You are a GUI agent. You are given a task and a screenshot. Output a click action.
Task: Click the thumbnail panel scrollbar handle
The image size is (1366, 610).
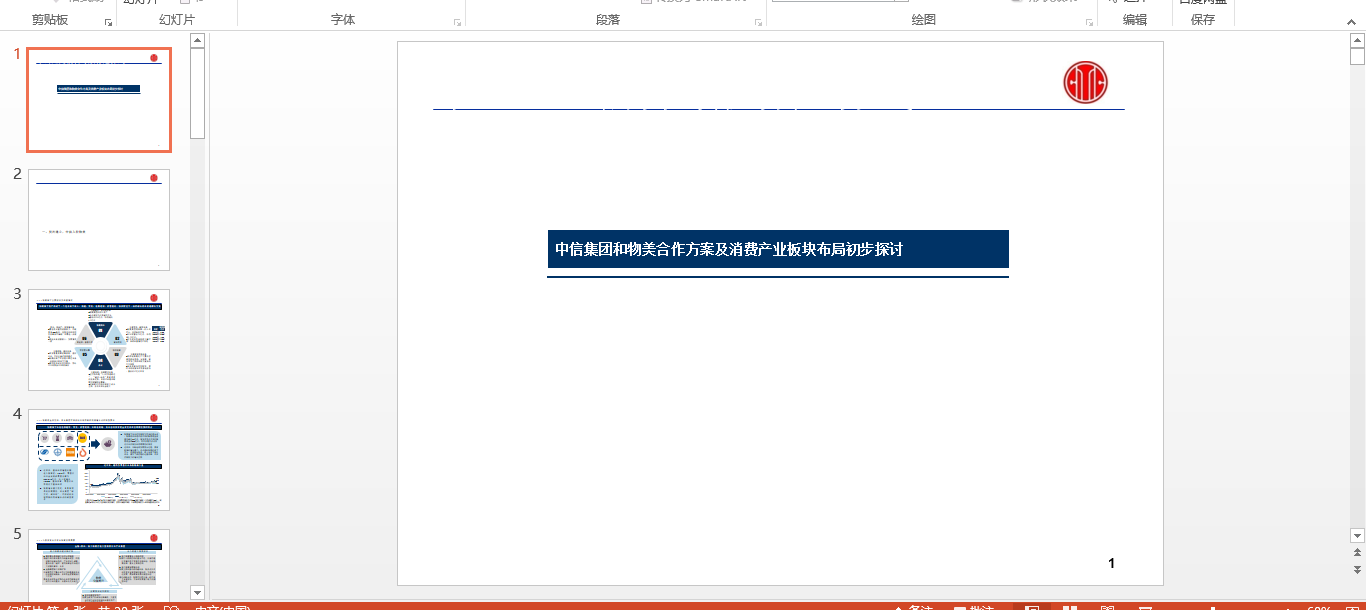[x=197, y=93]
